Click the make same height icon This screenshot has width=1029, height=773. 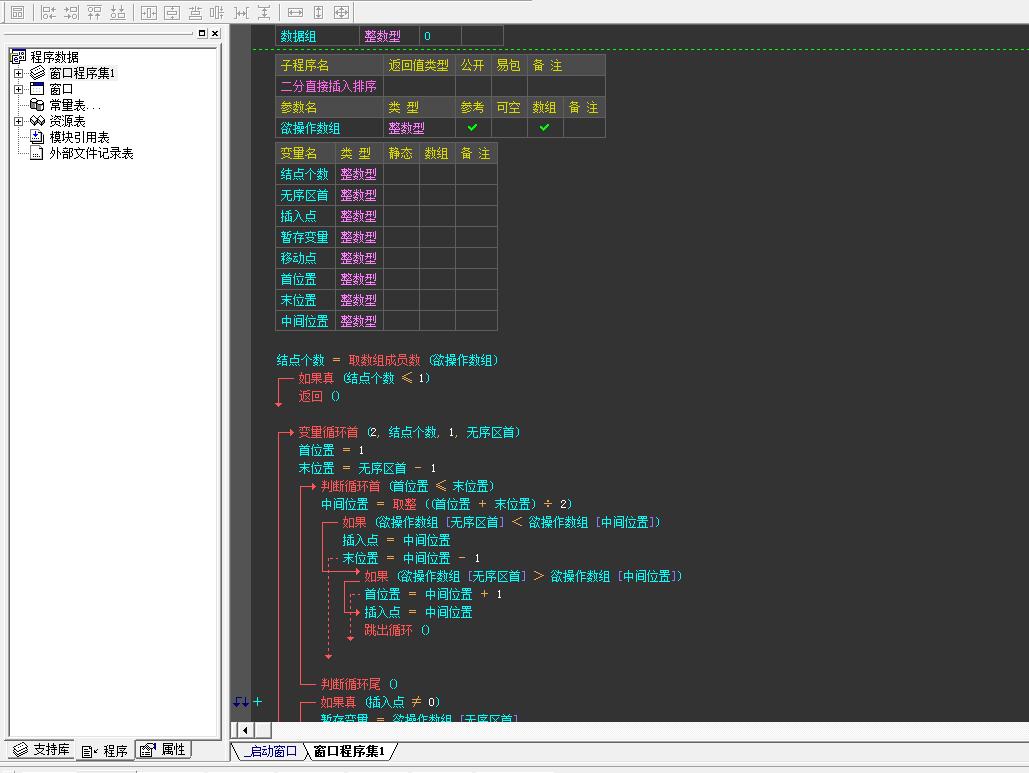[x=318, y=12]
